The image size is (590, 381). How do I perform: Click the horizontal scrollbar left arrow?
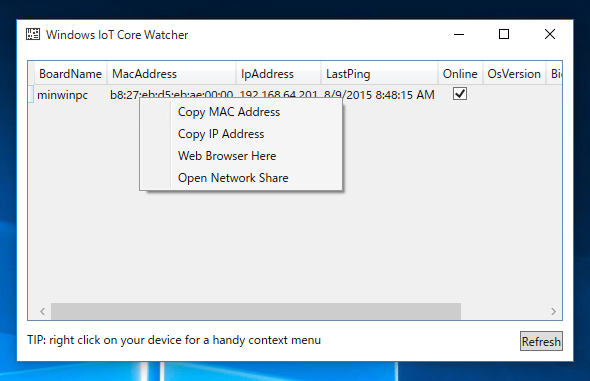coord(43,311)
